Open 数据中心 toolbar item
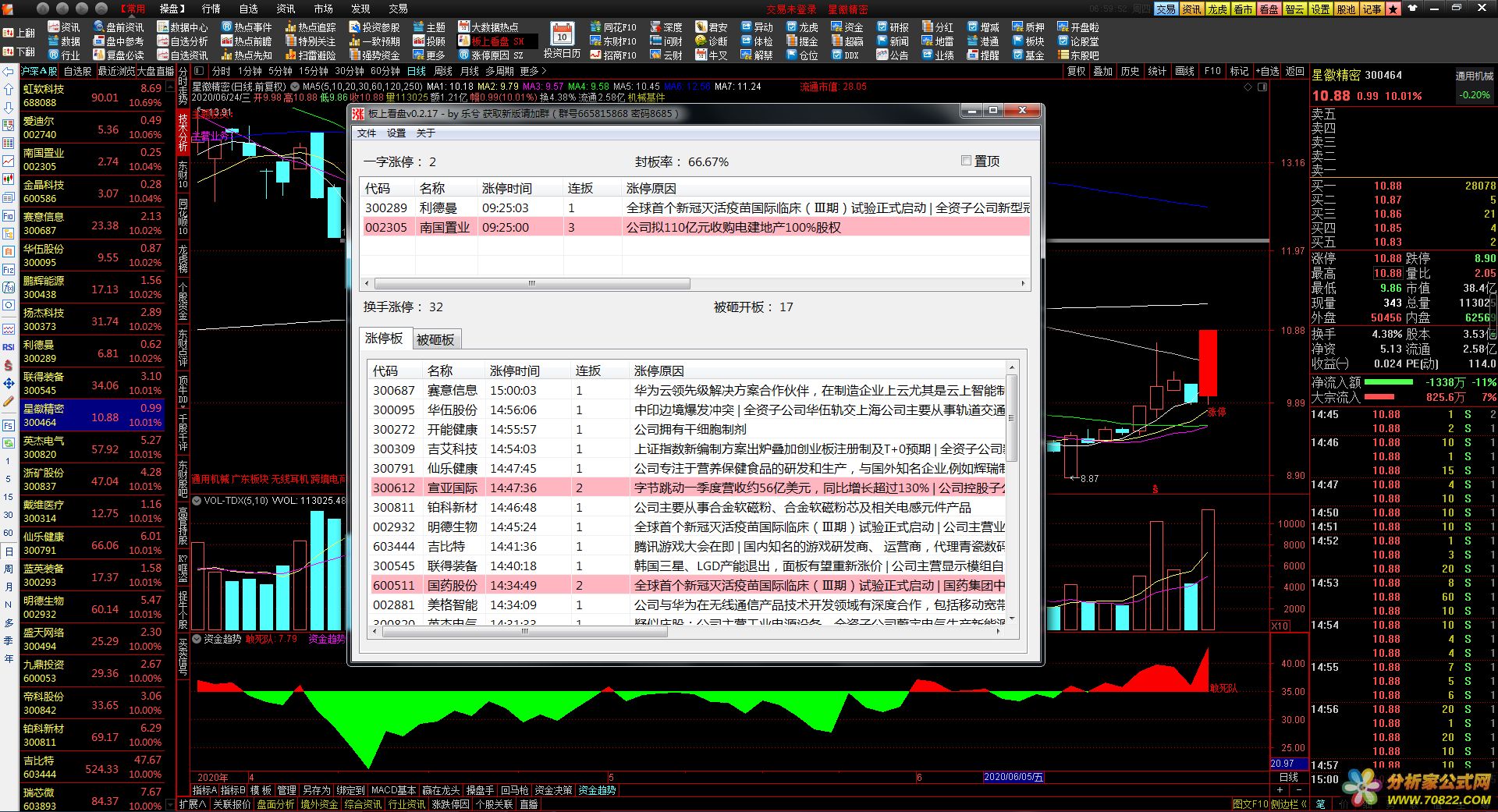 pos(183,27)
